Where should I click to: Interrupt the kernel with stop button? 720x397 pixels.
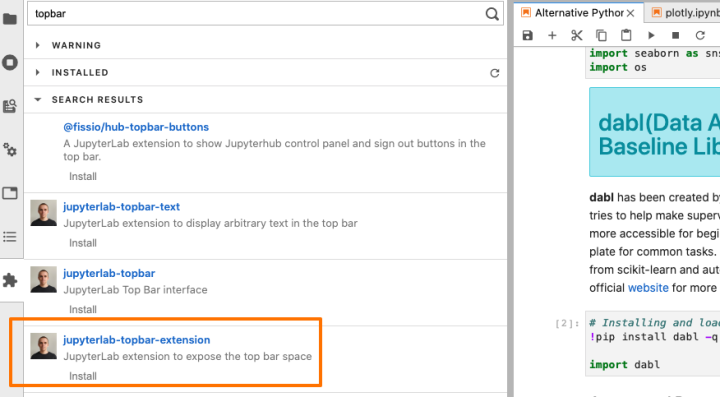point(675,35)
